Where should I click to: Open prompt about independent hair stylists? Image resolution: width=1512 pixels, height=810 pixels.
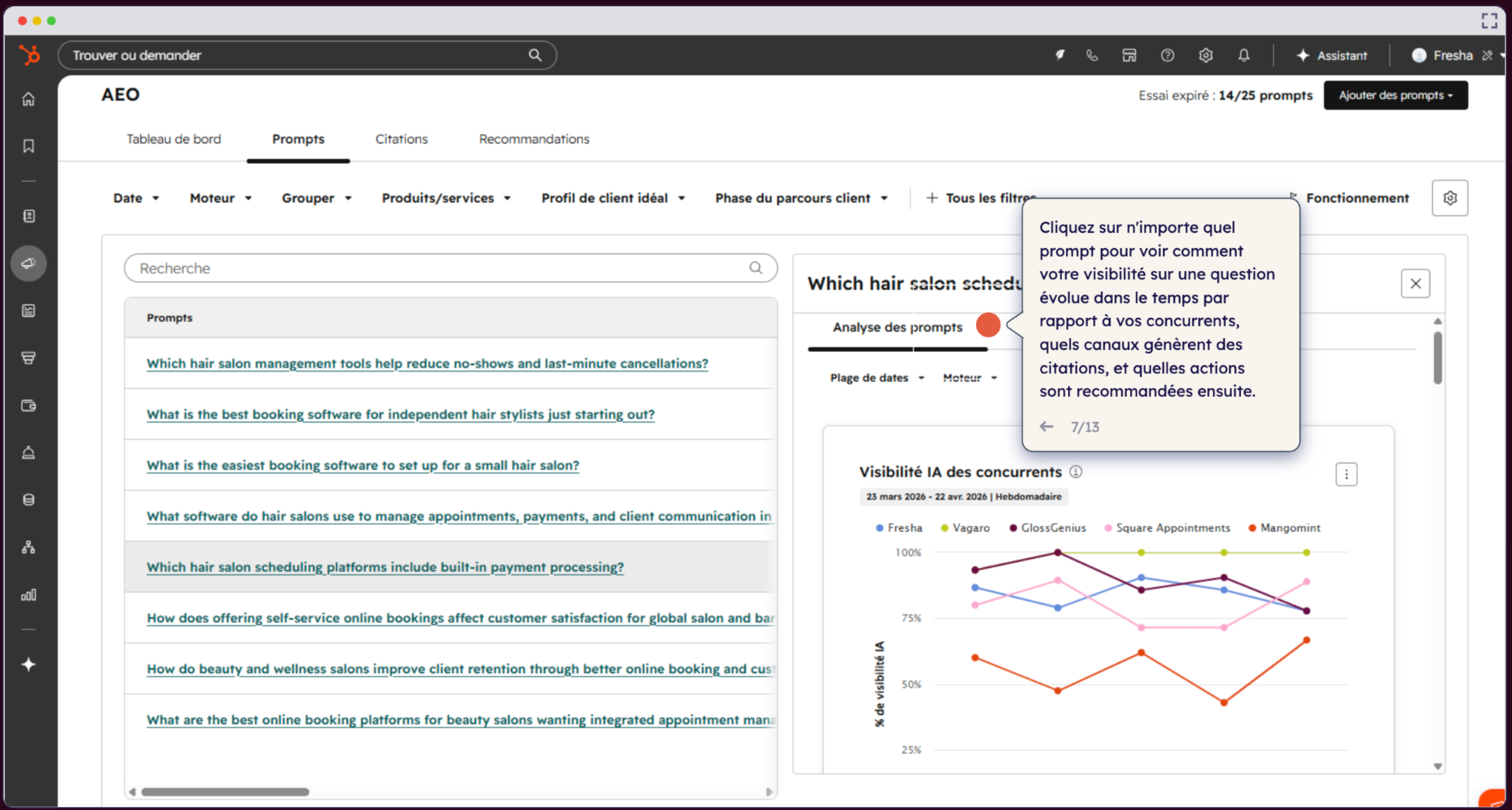coord(401,414)
